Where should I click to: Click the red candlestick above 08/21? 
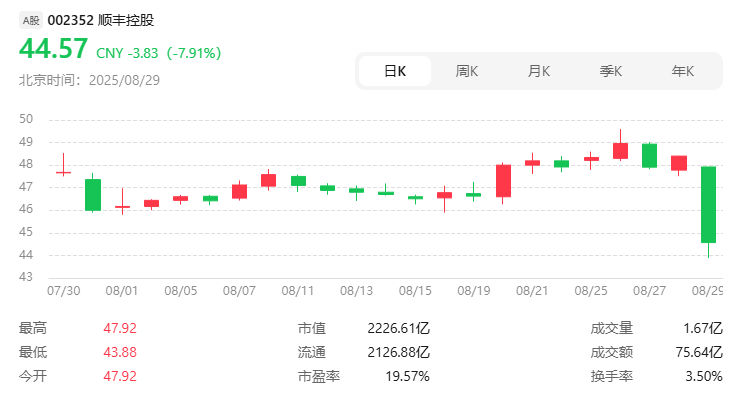point(532,163)
